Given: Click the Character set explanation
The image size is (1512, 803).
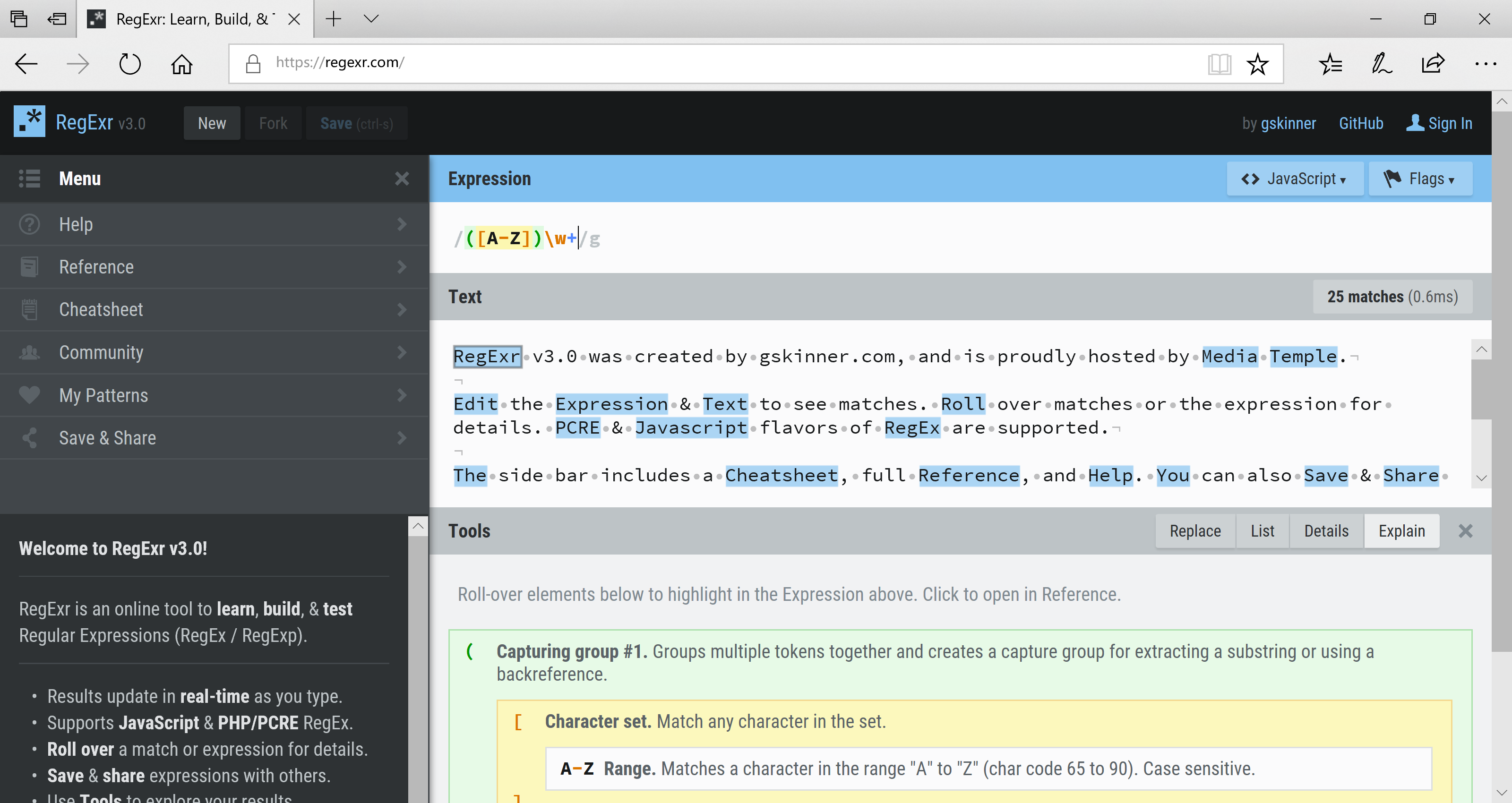Looking at the screenshot, I should (715, 721).
